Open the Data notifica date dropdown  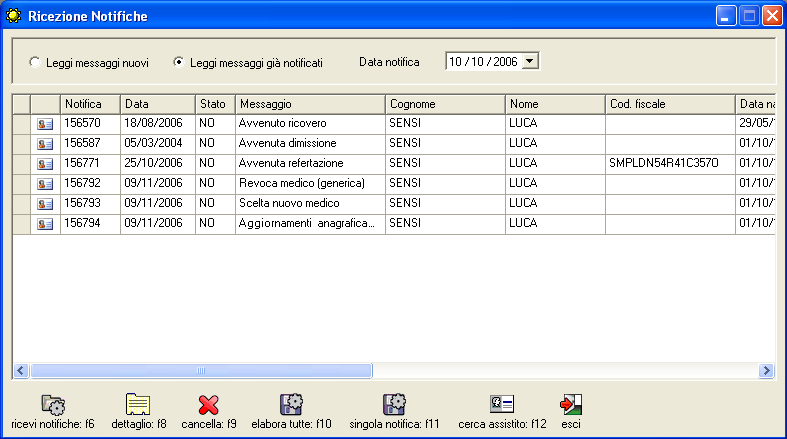(530, 62)
